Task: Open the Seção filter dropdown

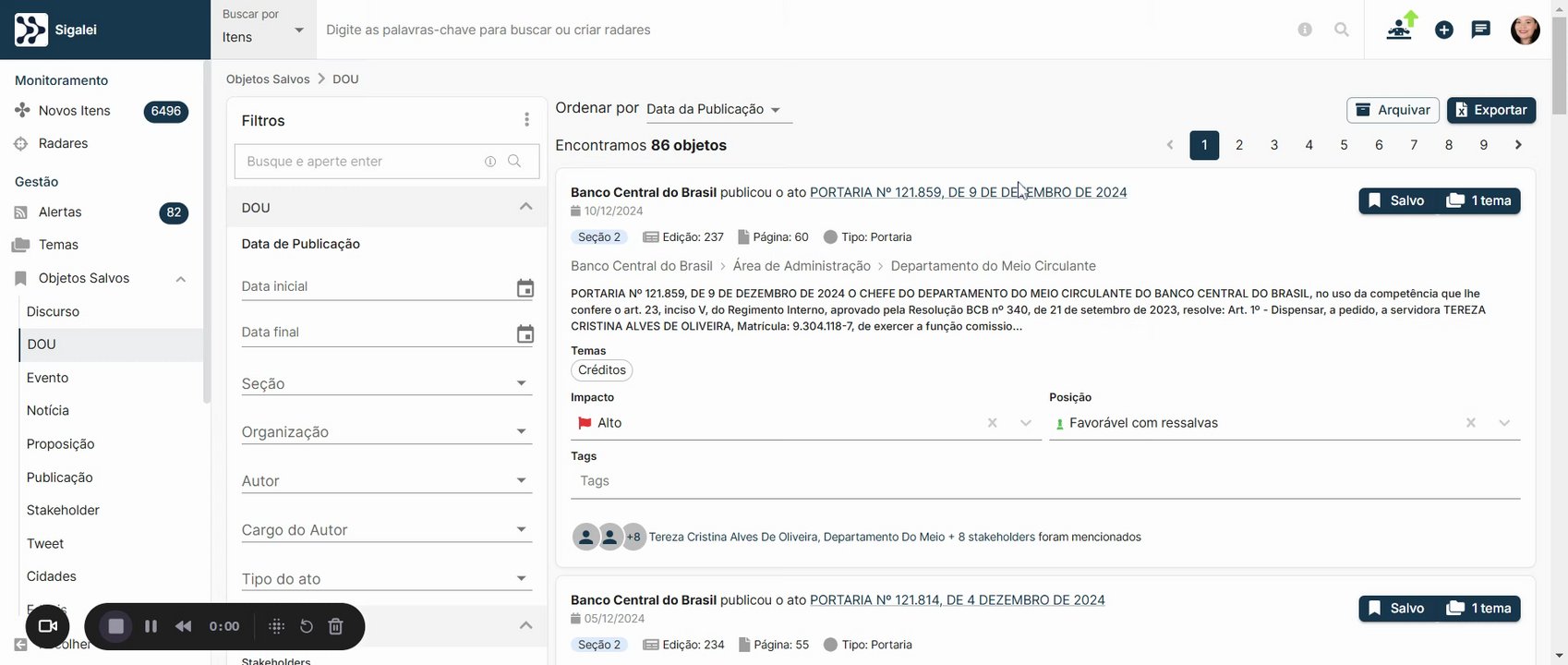Action: pyautogui.click(x=387, y=383)
